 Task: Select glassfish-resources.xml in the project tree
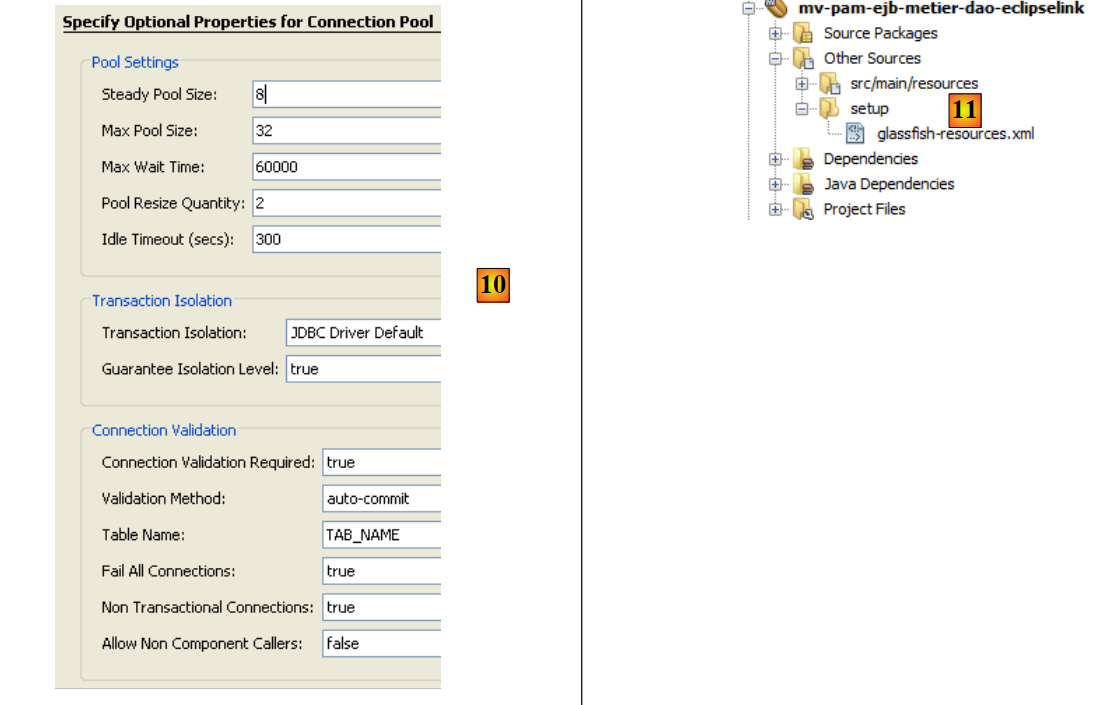tap(955, 134)
